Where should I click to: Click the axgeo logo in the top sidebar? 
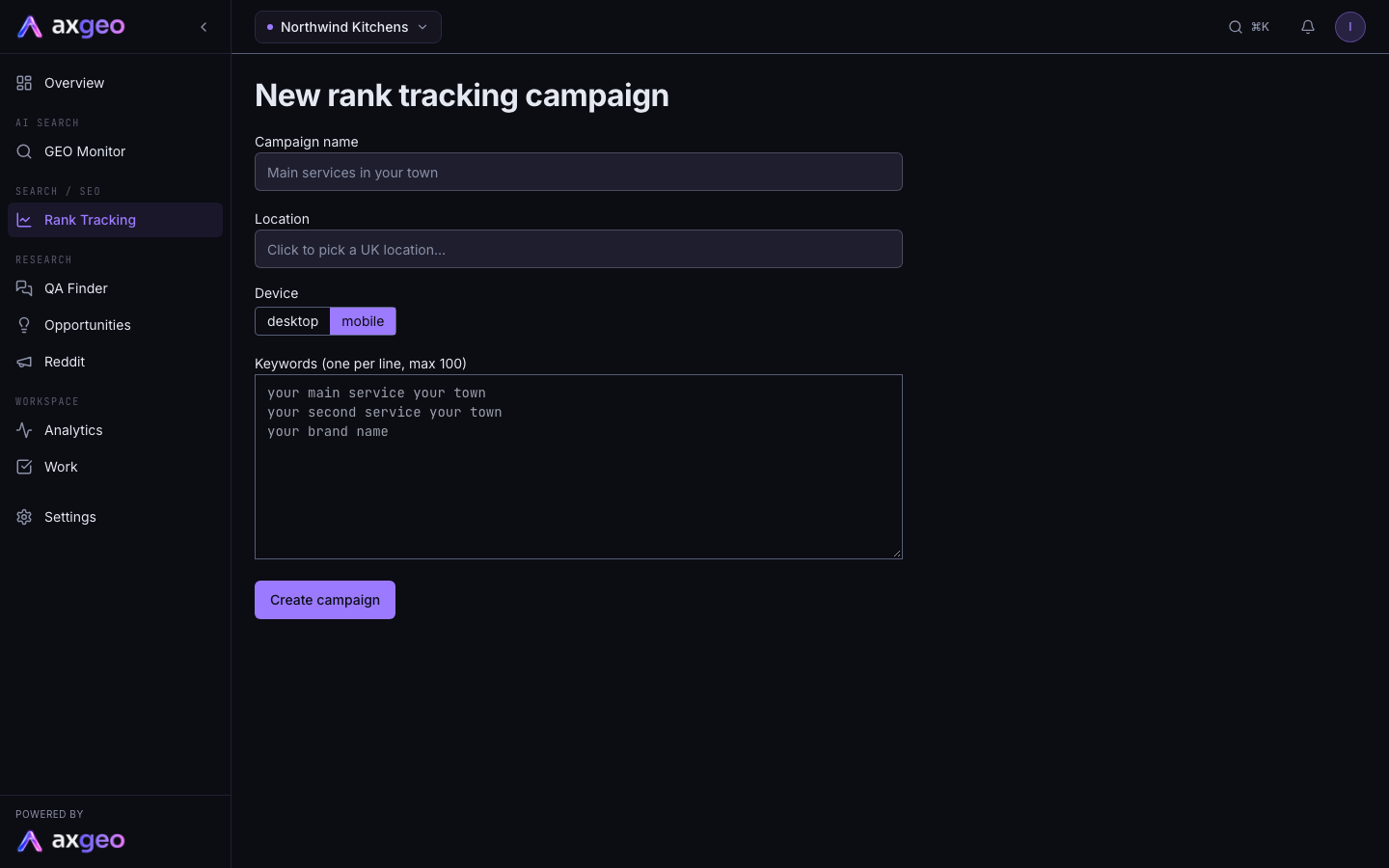pos(71,27)
